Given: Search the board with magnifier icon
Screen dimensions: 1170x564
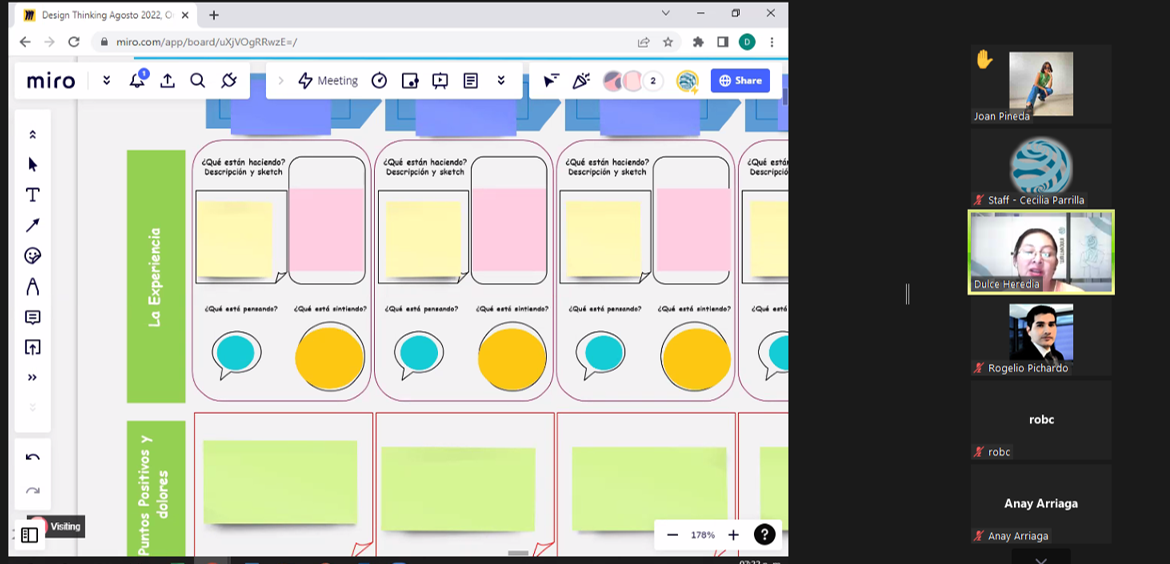Looking at the screenshot, I should (198, 81).
